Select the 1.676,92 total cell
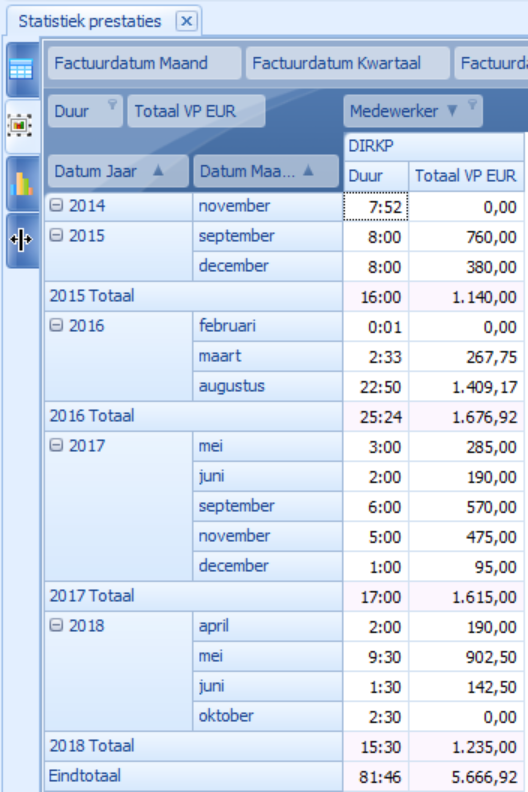The height and width of the screenshot is (792, 528). [x=466, y=417]
